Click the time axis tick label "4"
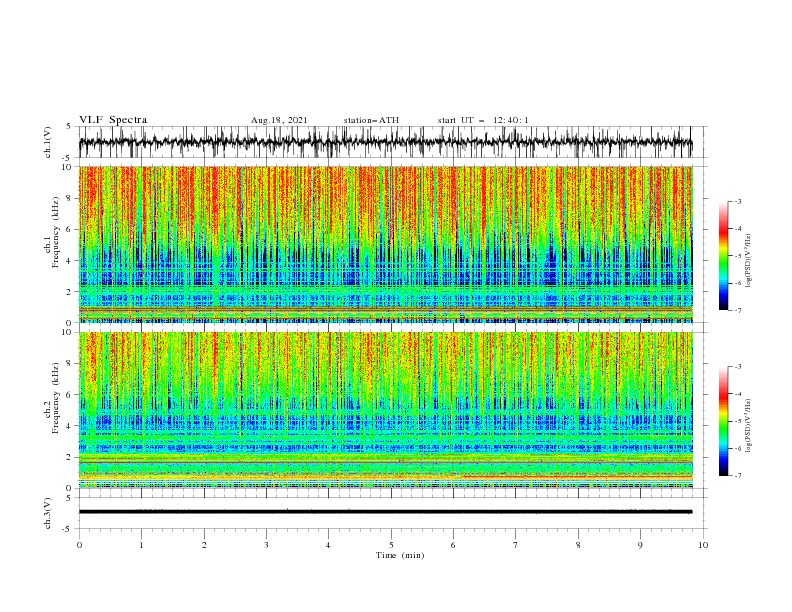Screen dimensions: 792x612 [x=328, y=545]
